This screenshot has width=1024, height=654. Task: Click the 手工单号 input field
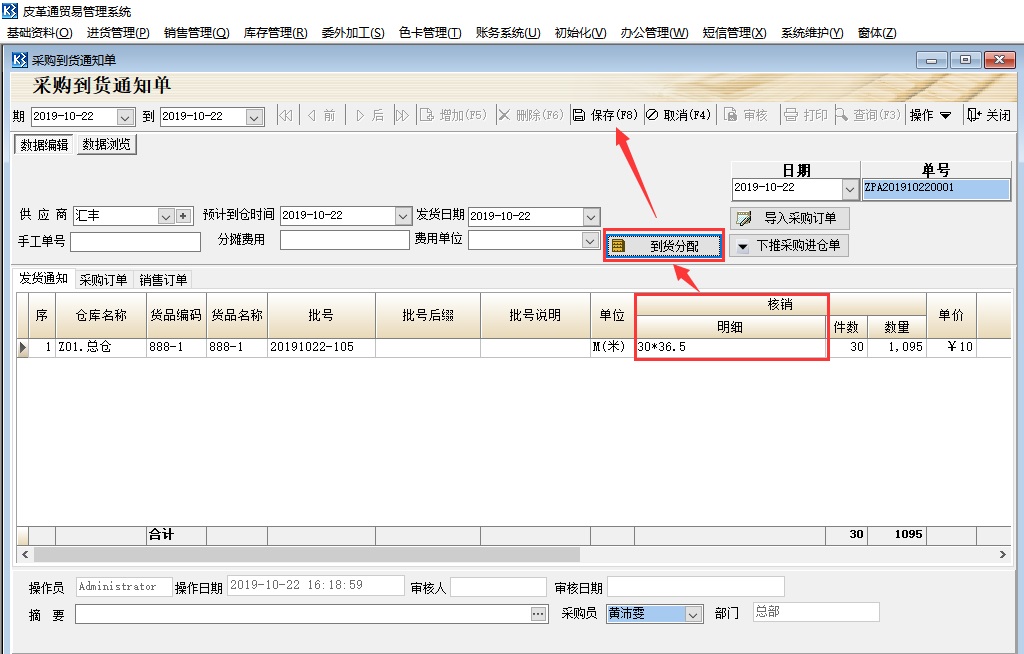point(135,241)
